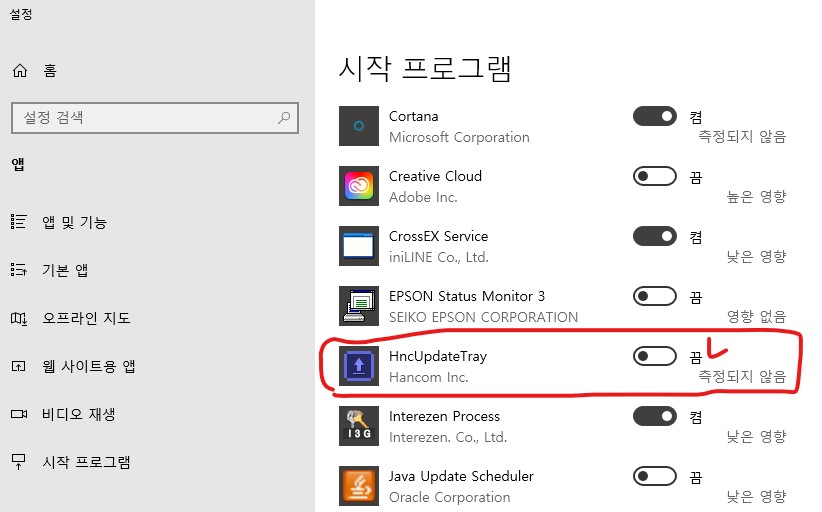Viewport: 822px width, 512px height.
Task: Click the Hancom Inc. publisher text
Action: click(x=428, y=377)
